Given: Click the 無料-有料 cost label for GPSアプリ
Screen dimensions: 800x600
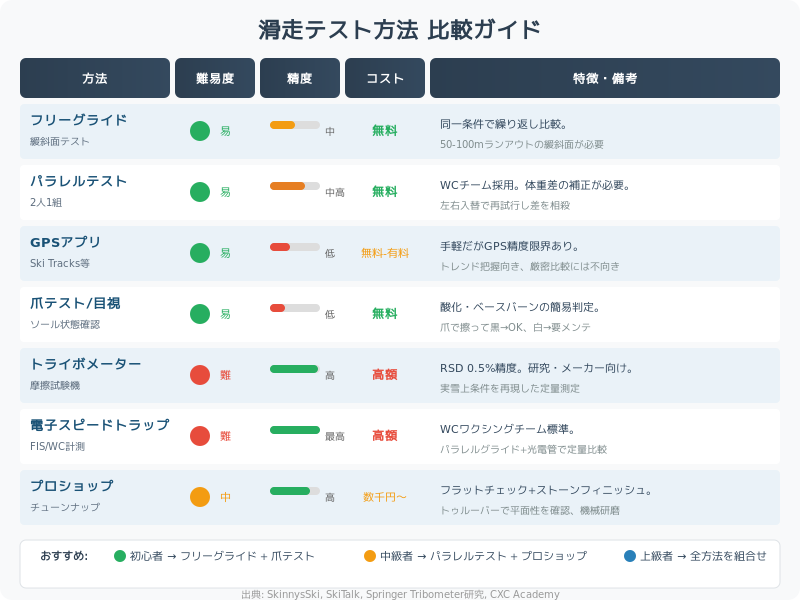Looking at the screenshot, I should click(385, 253).
